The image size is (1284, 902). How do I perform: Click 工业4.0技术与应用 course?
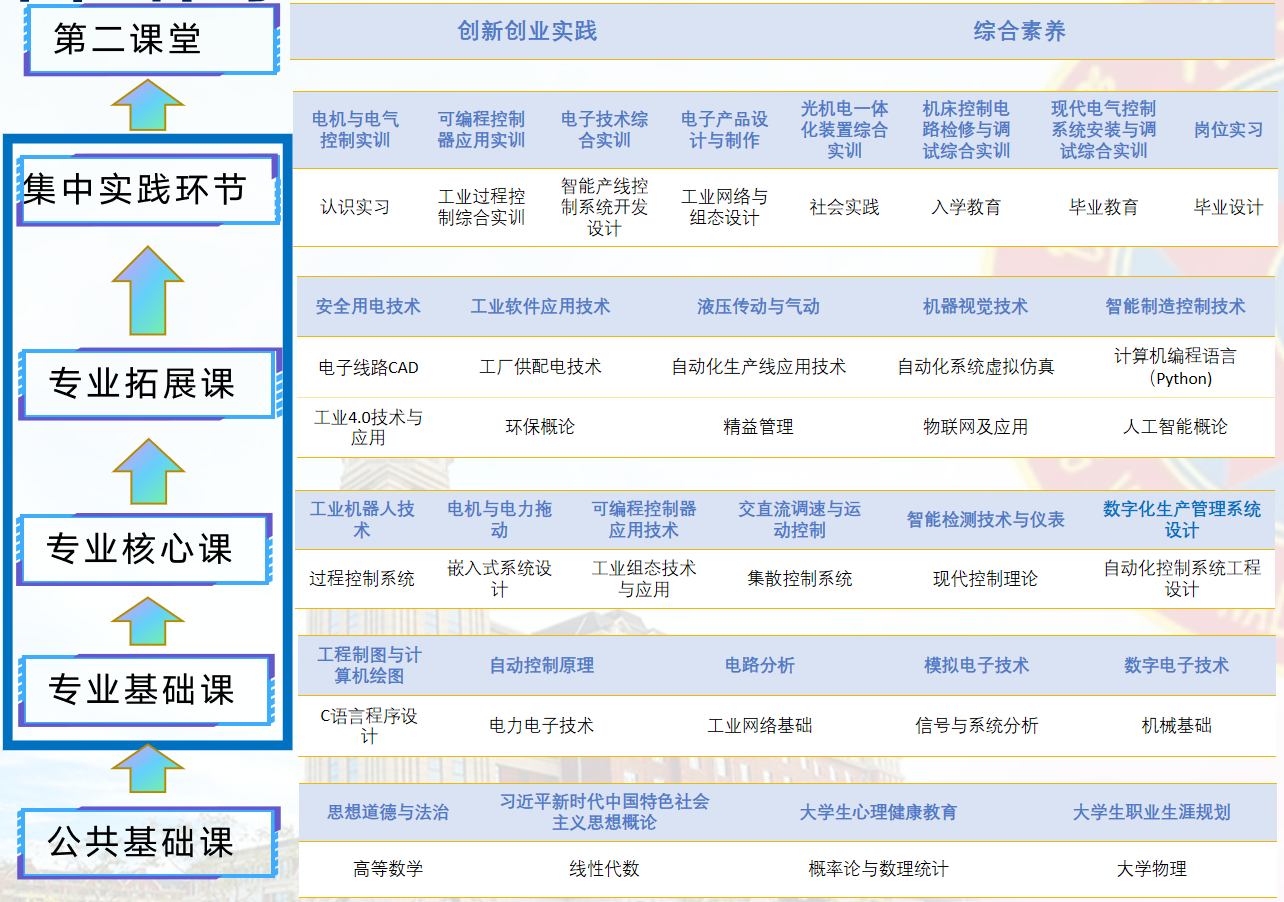(368, 427)
